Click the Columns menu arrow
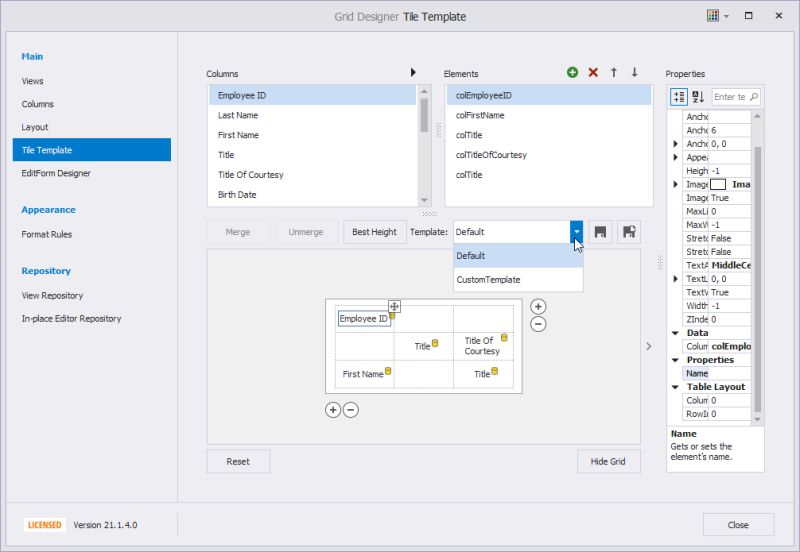The height and width of the screenshot is (552, 800). tap(413, 72)
